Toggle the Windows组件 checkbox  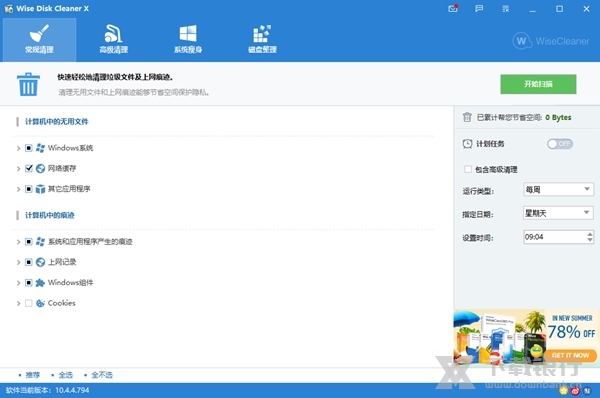pos(29,283)
